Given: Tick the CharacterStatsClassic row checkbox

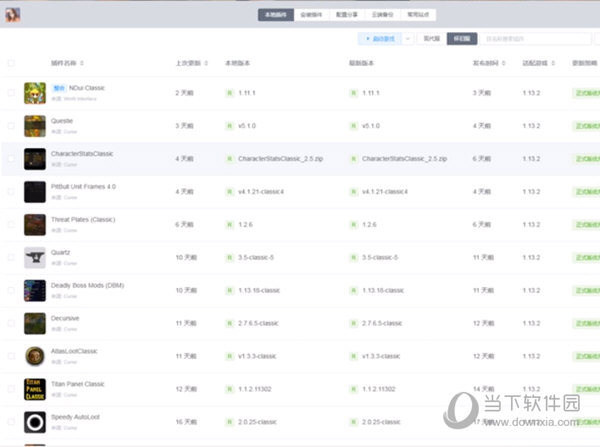Looking at the screenshot, I should click(x=11, y=159).
